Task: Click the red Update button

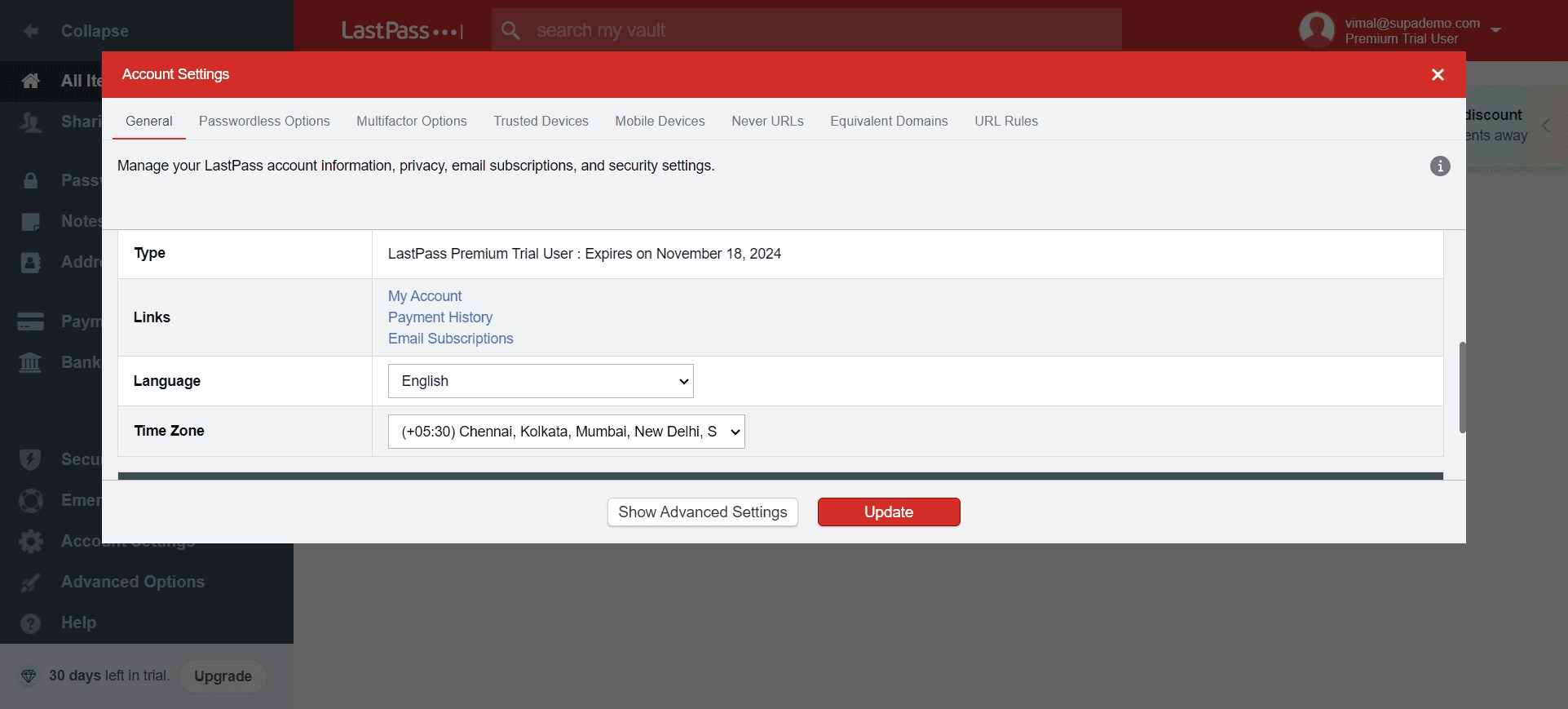Action: [x=889, y=512]
